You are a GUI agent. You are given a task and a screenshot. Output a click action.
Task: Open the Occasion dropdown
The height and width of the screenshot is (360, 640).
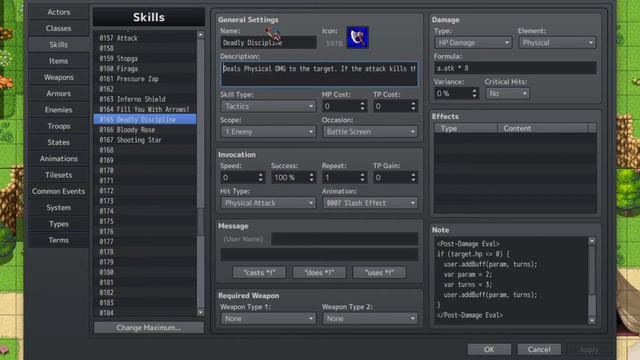tap(370, 132)
